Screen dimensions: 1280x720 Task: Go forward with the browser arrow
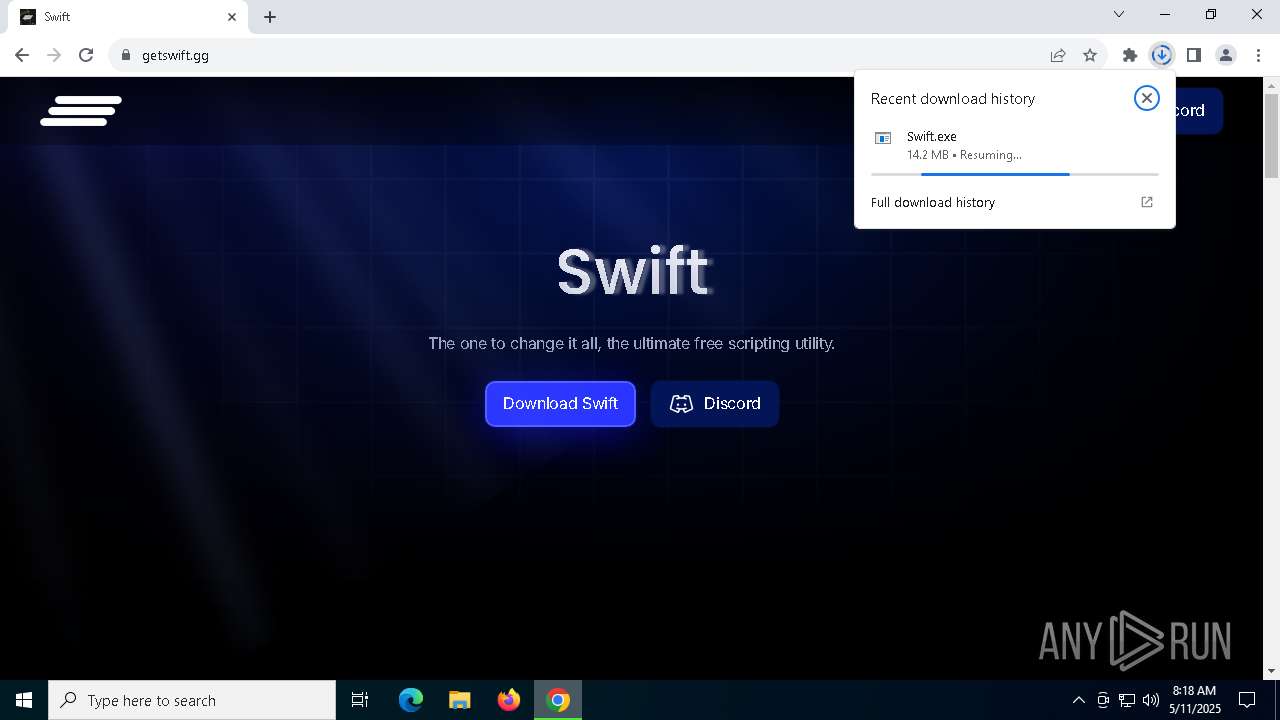coord(54,55)
